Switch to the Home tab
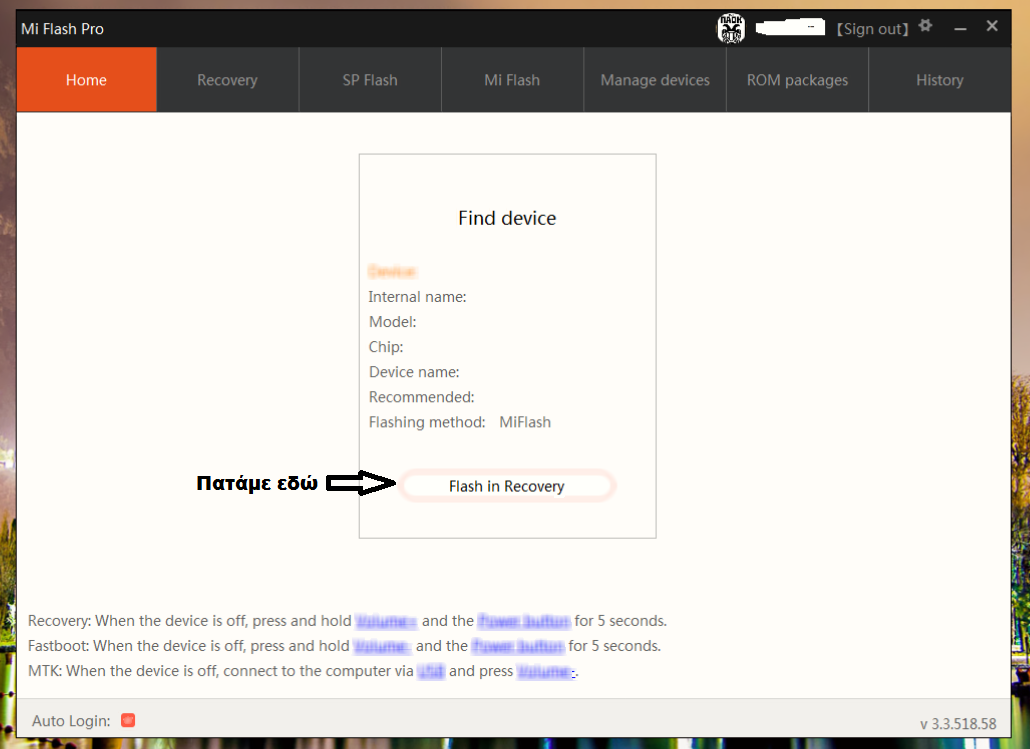 coord(86,80)
